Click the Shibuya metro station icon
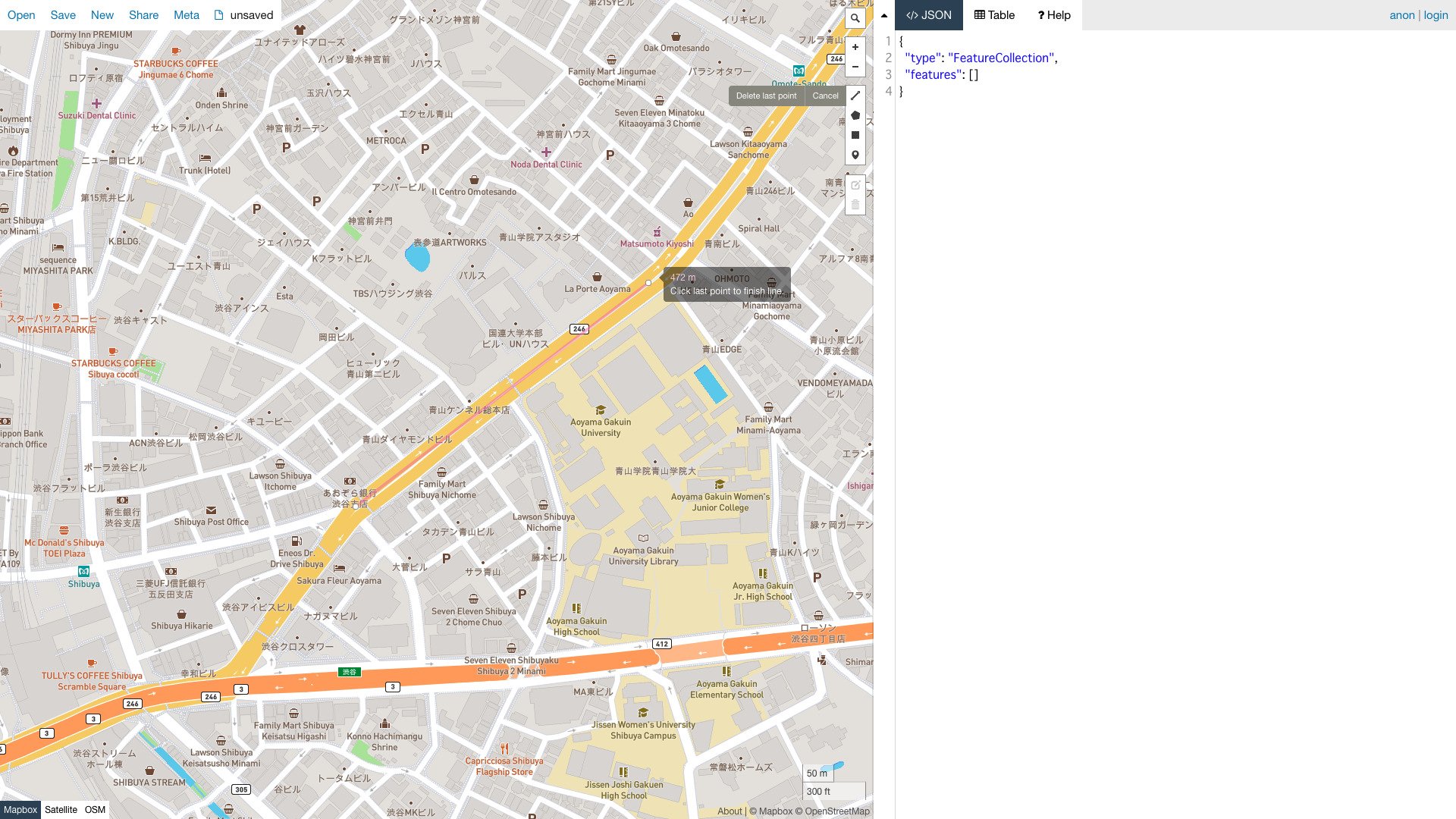This screenshot has height=819, width=1456. click(83, 572)
